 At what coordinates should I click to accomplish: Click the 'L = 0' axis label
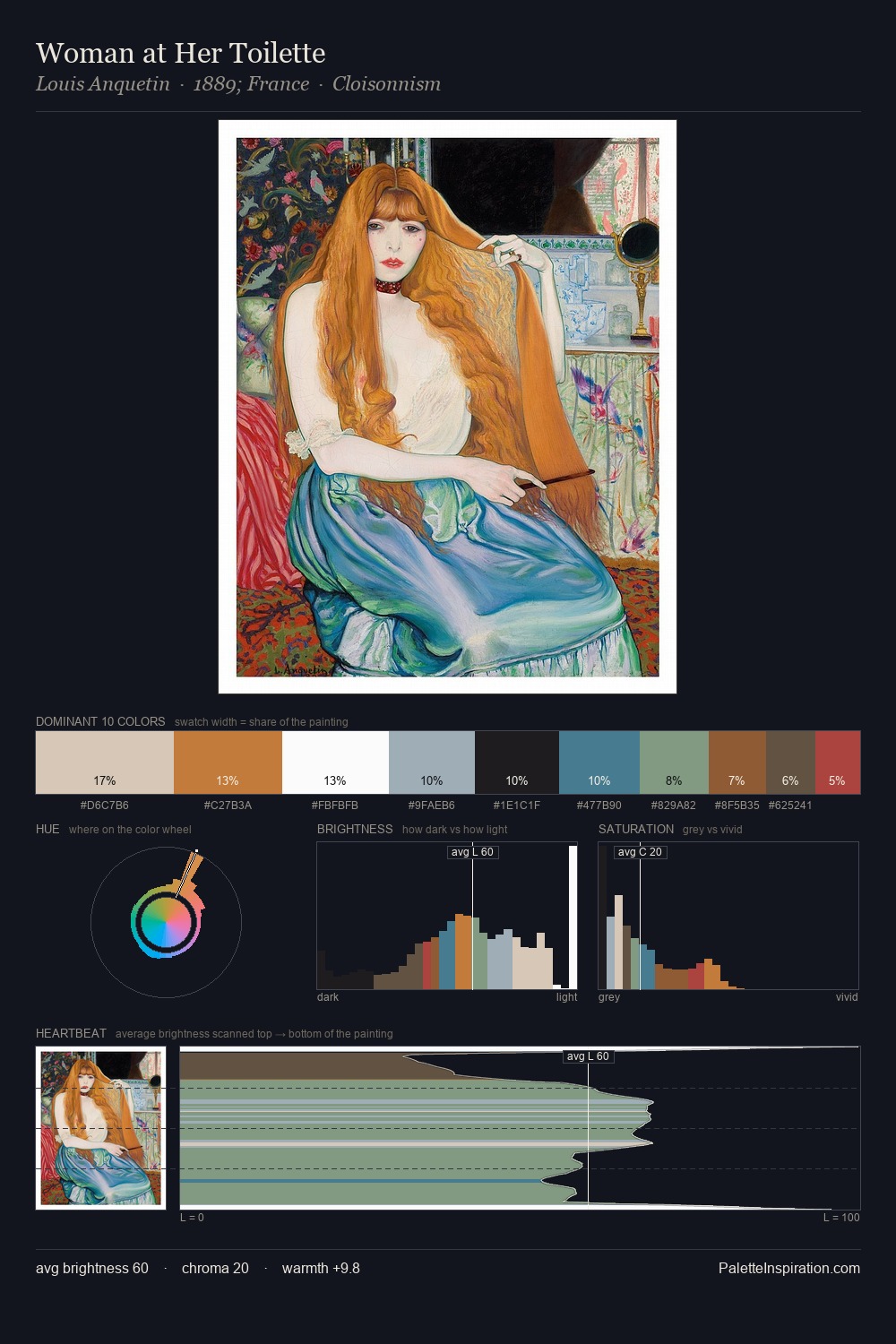(x=192, y=1217)
